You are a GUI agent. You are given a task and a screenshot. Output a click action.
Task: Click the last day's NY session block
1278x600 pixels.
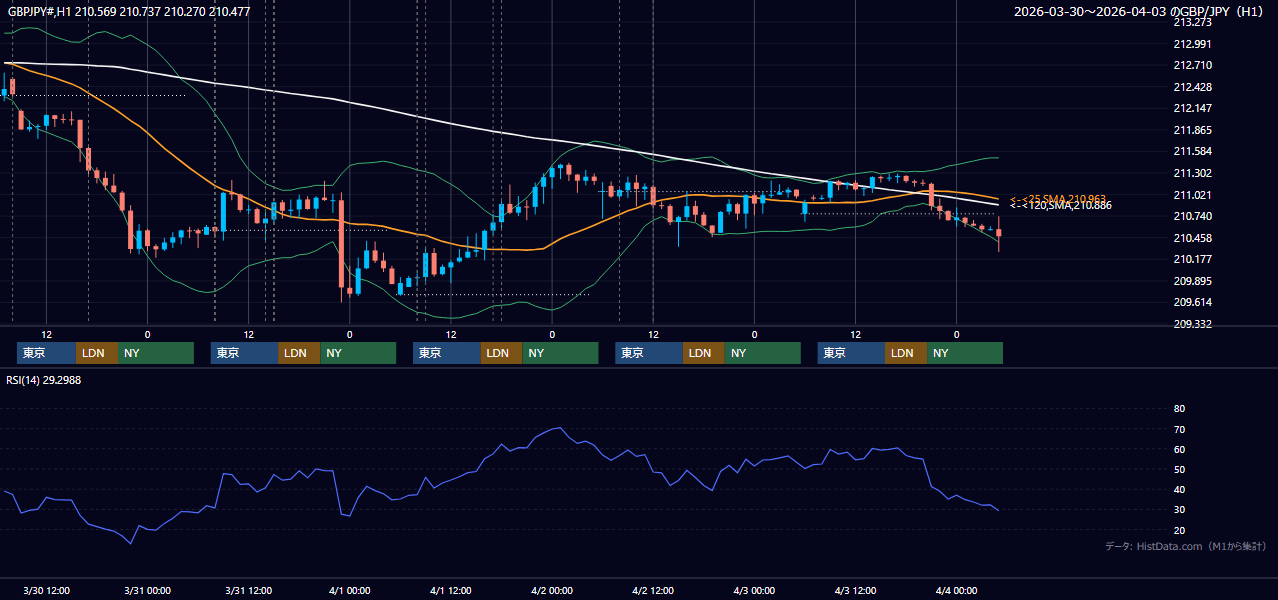965,353
